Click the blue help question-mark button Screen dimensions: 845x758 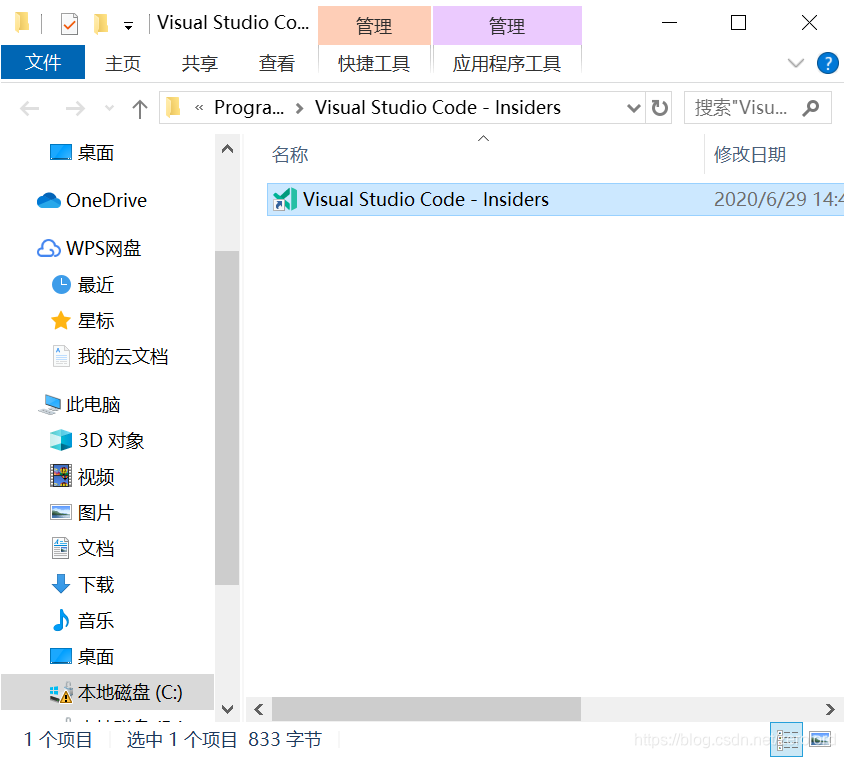pos(827,62)
